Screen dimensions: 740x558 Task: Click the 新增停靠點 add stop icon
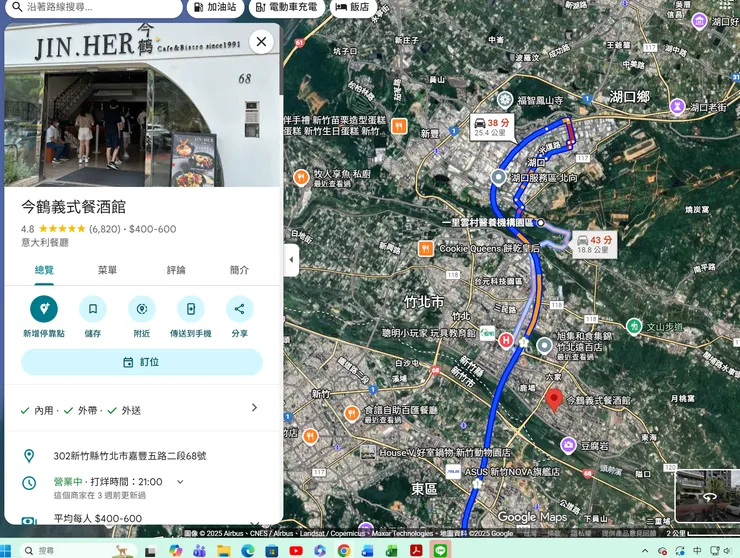[x=44, y=309]
